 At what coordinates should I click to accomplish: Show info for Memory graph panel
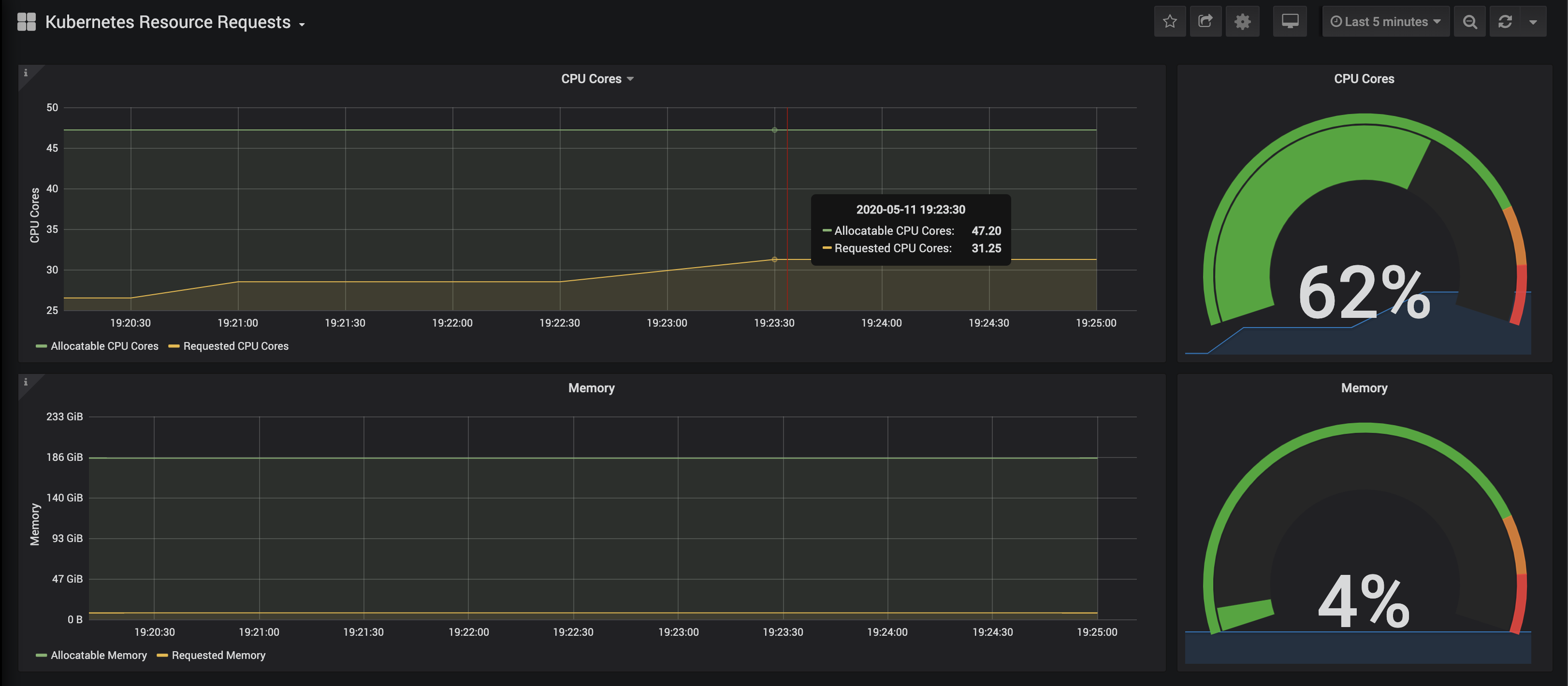[26, 382]
